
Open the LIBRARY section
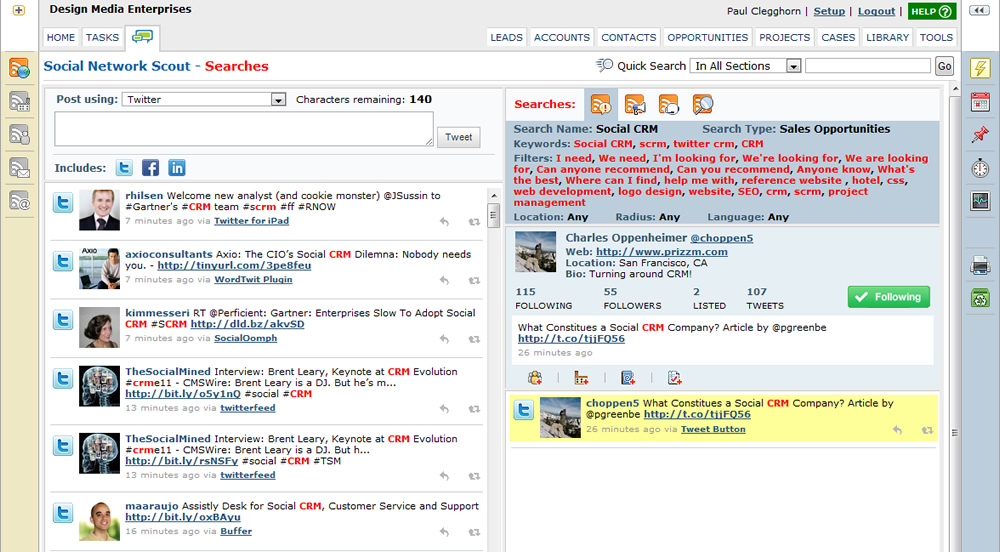coord(887,38)
